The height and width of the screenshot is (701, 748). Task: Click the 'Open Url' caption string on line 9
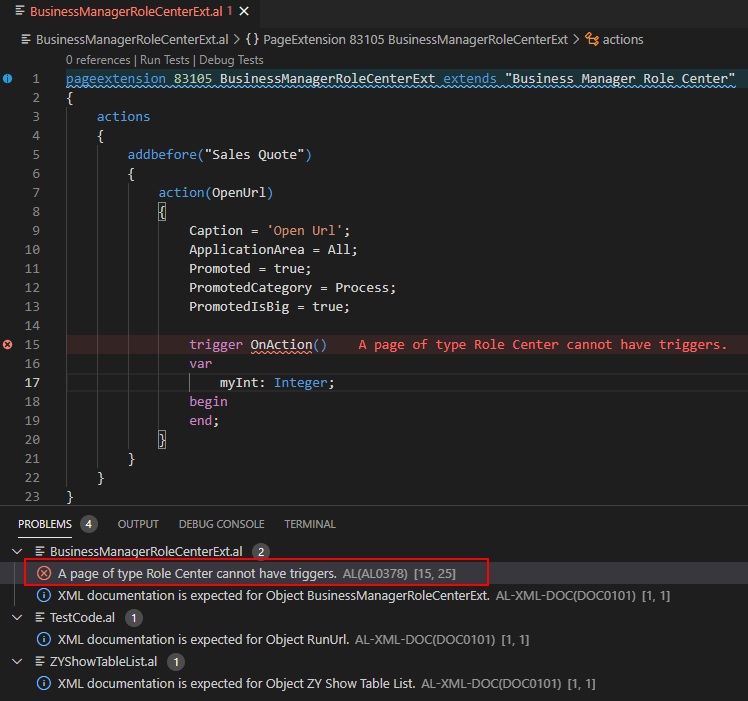click(305, 231)
